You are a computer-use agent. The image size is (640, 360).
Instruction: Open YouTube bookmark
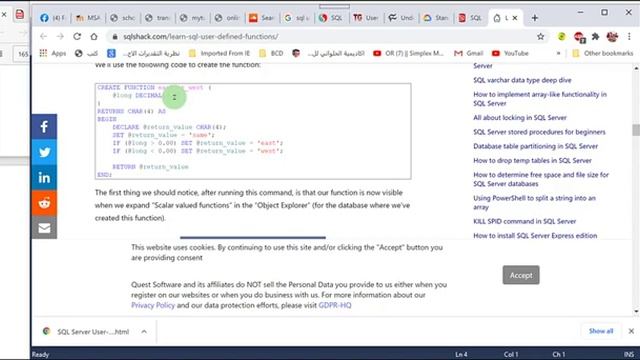pos(510,53)
